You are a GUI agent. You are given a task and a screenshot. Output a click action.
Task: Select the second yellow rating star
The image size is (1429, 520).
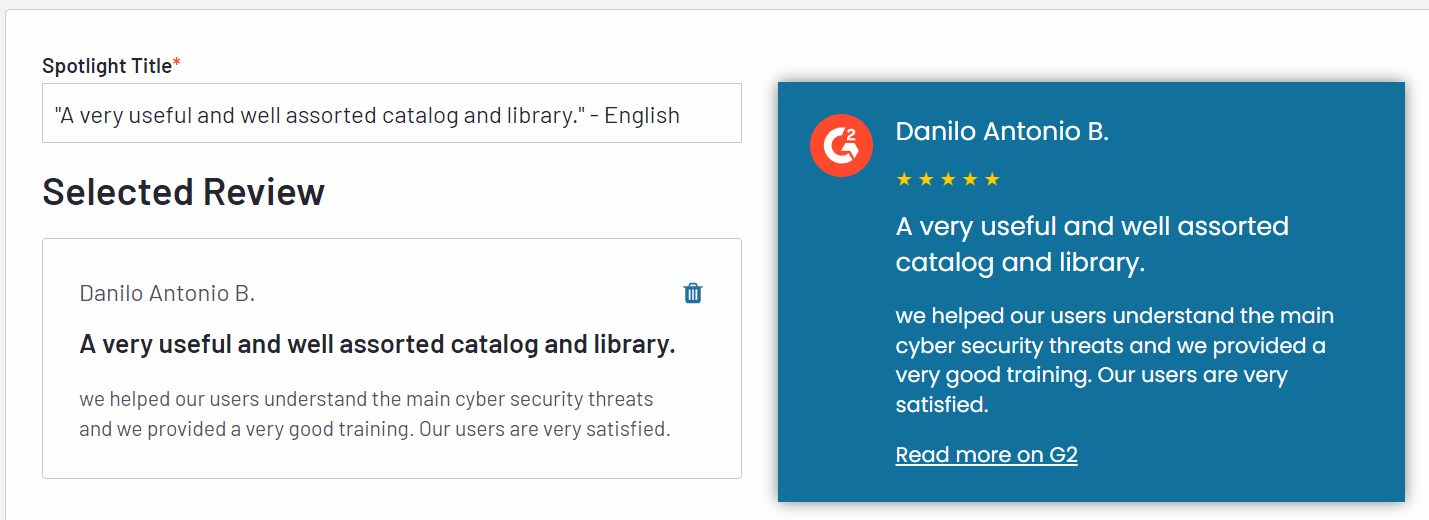(926, 179)
